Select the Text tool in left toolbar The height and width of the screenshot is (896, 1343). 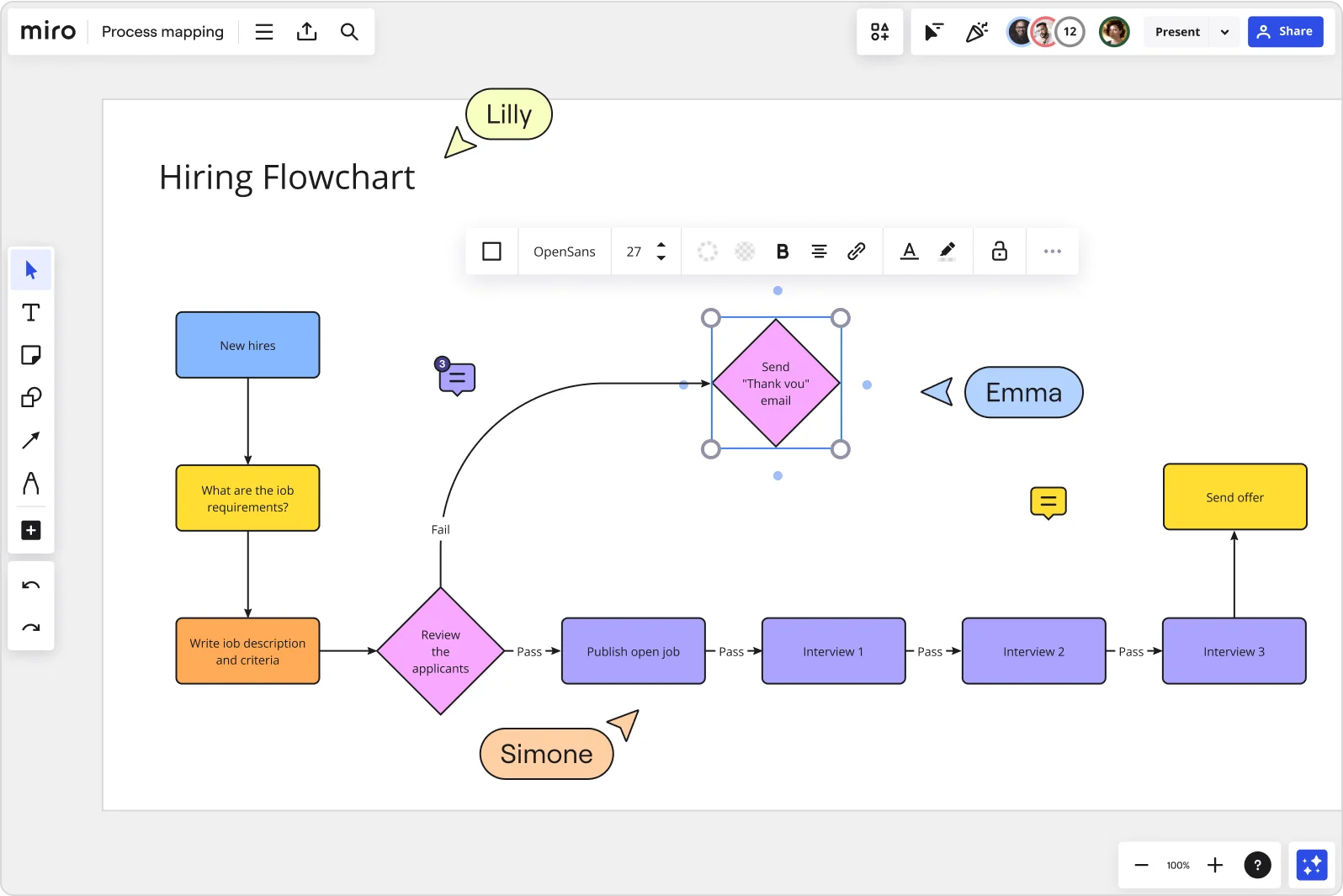(31, 313)
